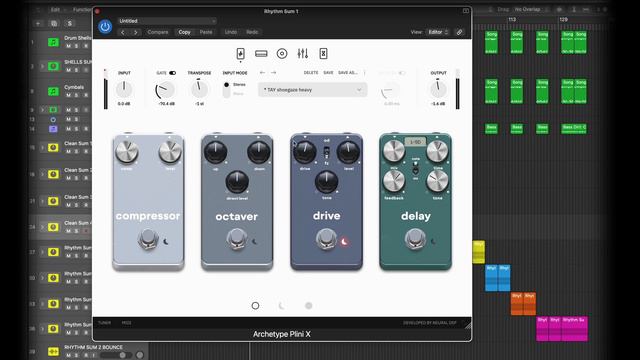Image resolution: width=640 pixels, height=360 pixels.
Task: Open the preset more-options dots menu
Action: click(x=364, y=73)
